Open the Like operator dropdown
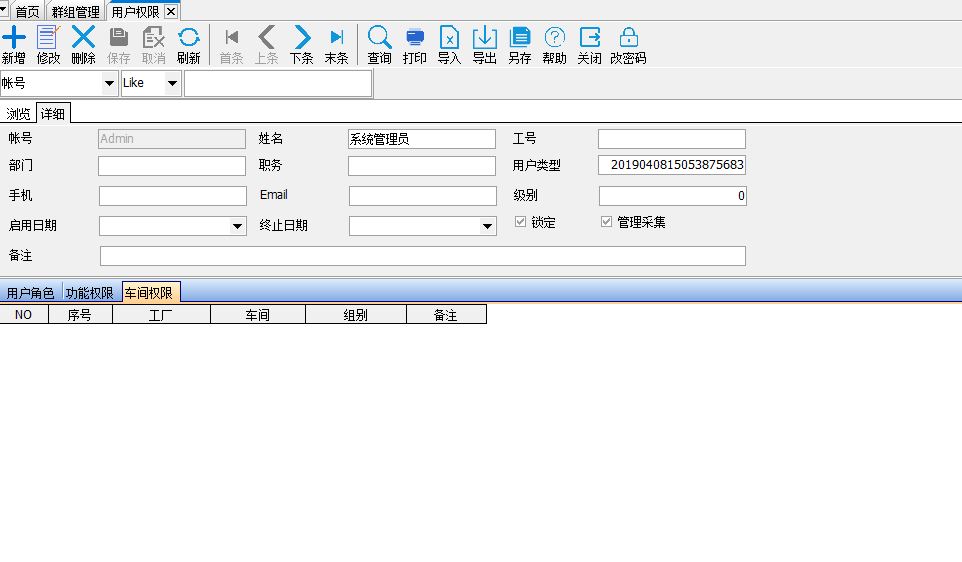 (x=172, y=83)
